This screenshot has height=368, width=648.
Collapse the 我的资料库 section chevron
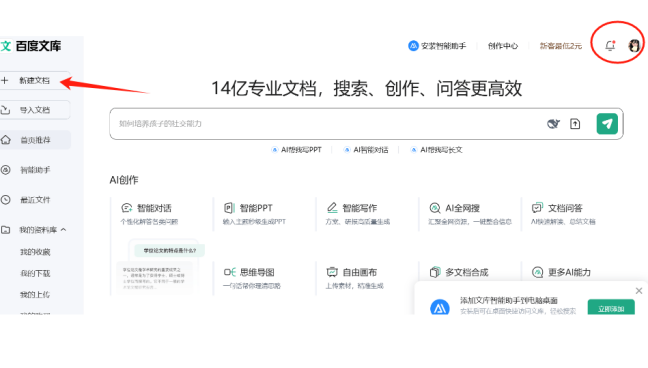tap(63, 229)
